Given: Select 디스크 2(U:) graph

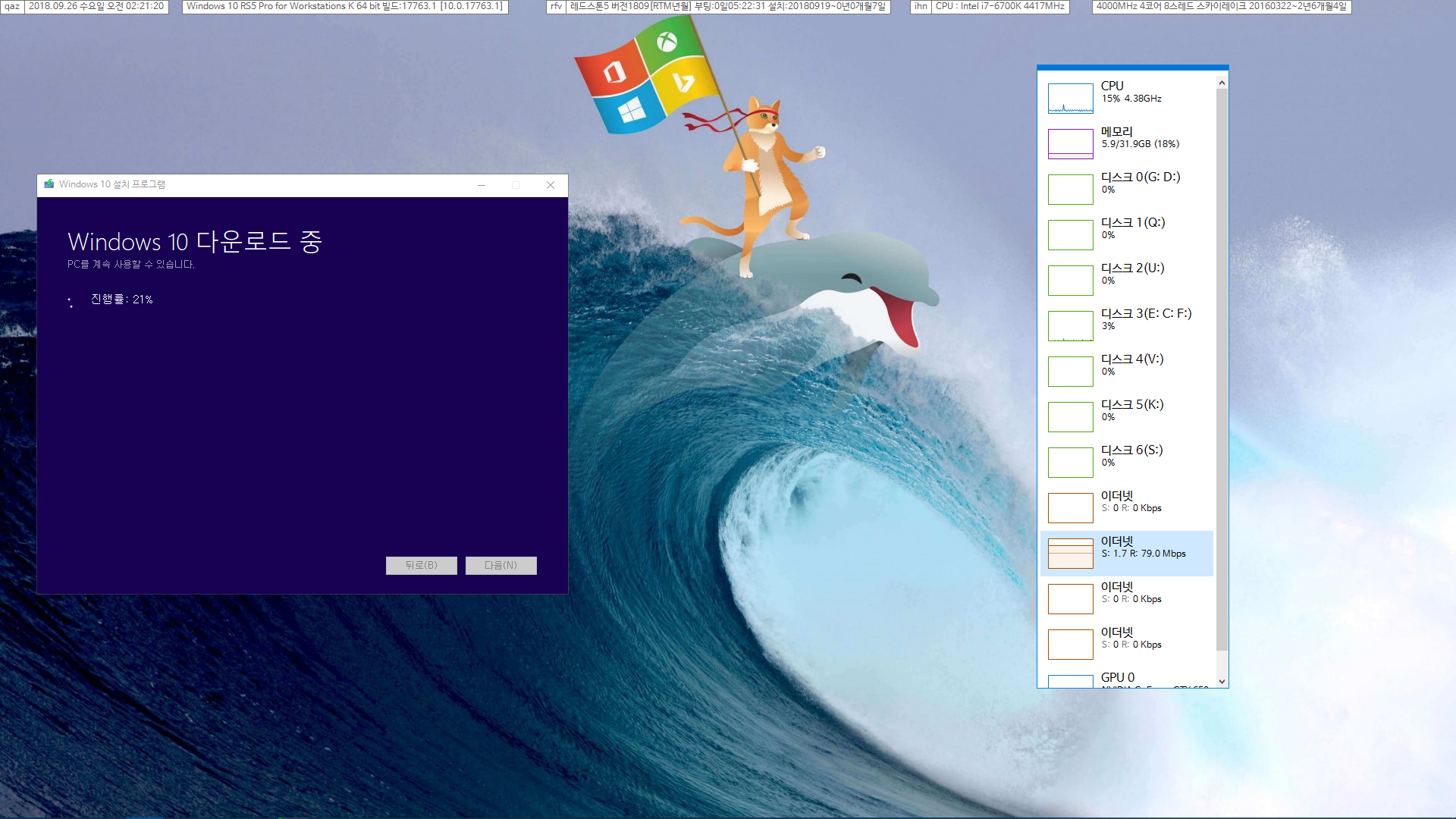Looking at the screenshot, I should pos(1070,280).
